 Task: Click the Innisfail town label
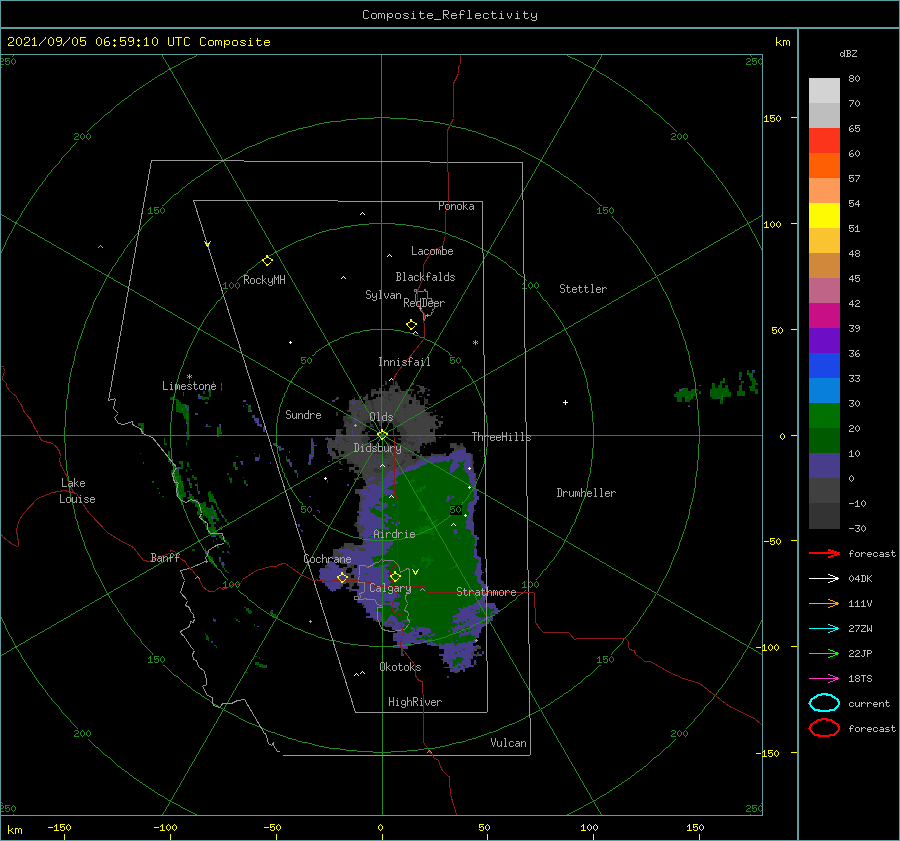click(404, 362)
